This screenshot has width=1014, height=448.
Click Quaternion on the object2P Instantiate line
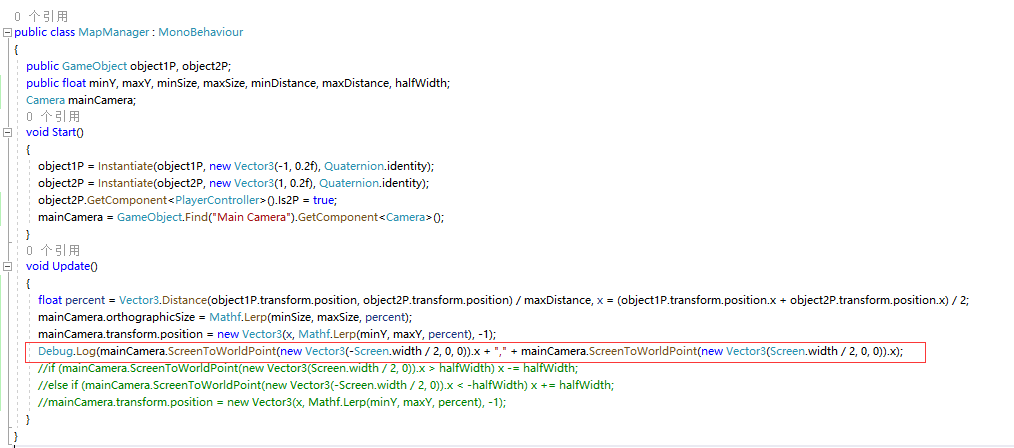[348, 183]
